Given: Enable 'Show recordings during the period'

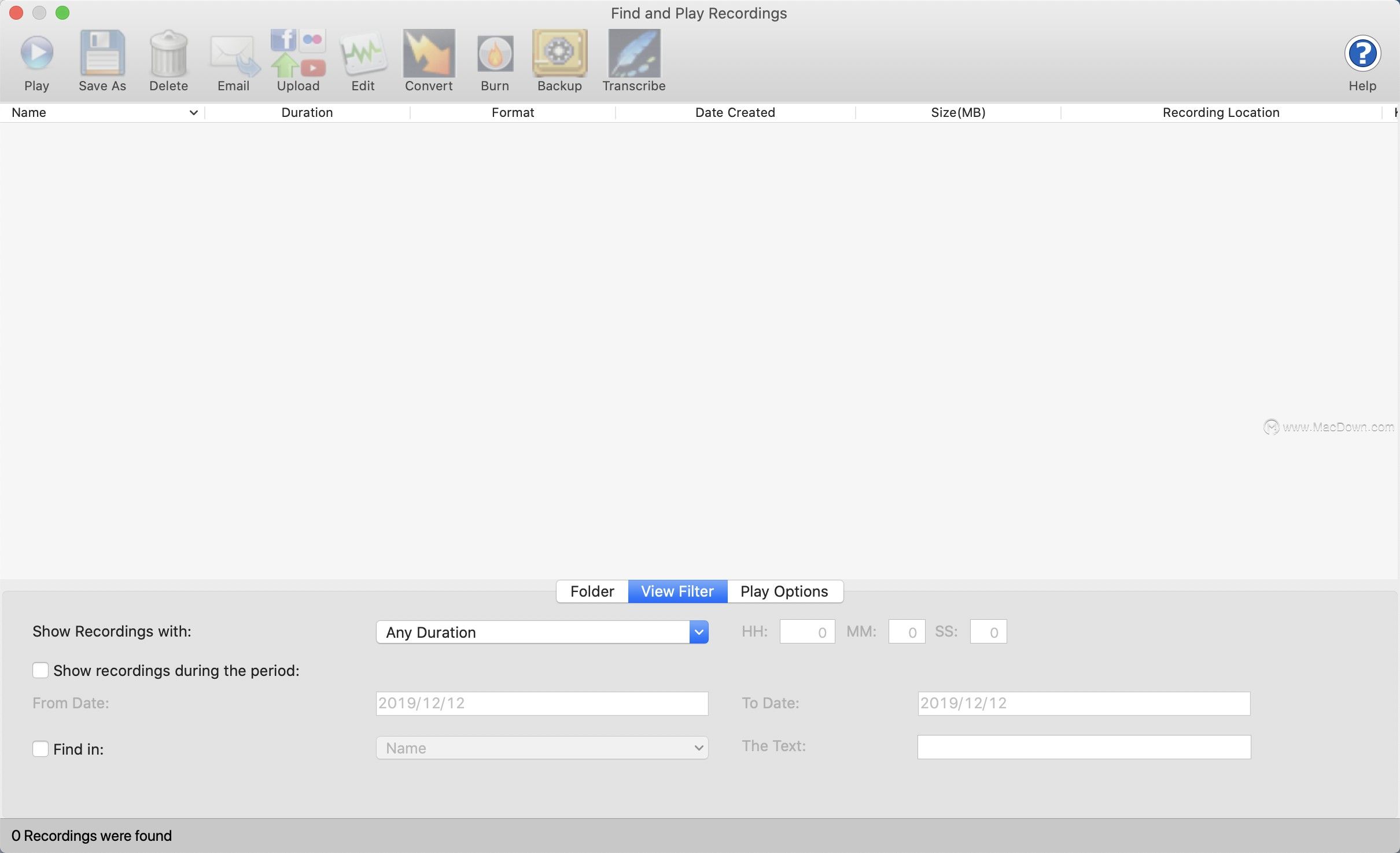Looking at the screenshot, I should click(x=40, y=670).
